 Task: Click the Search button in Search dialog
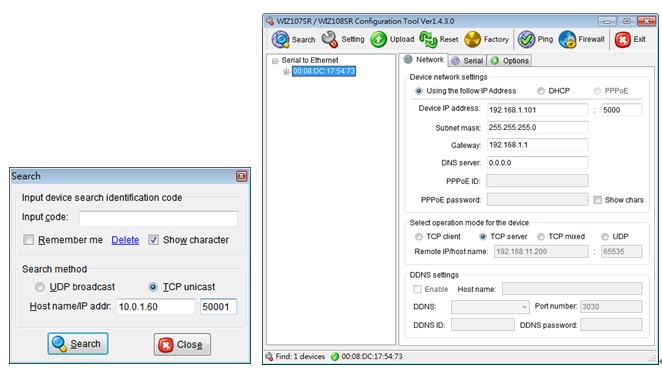click(x=78, y=344)
